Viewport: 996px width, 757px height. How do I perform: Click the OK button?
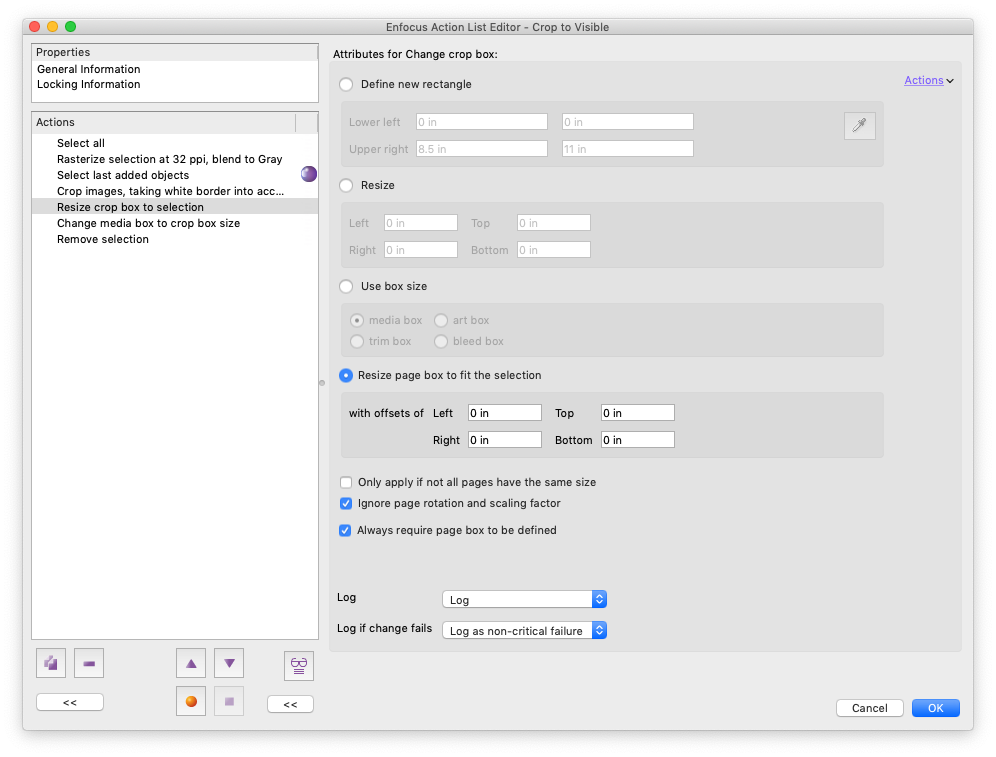pos(935,708)
